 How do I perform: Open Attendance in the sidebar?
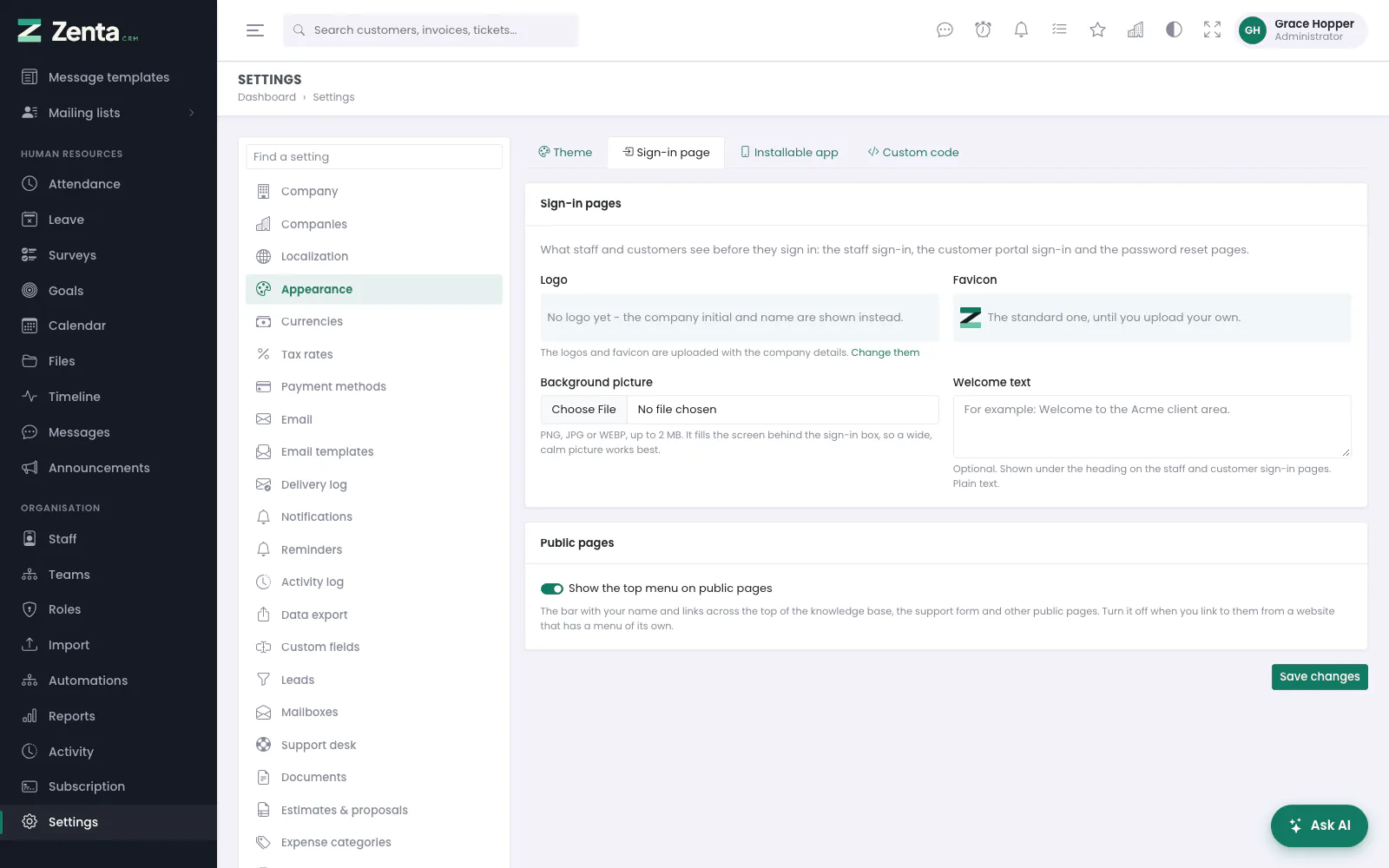109,184
